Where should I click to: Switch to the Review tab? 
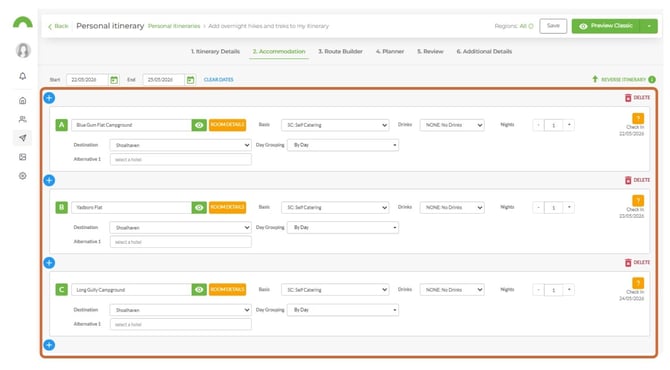click(430, 51)
